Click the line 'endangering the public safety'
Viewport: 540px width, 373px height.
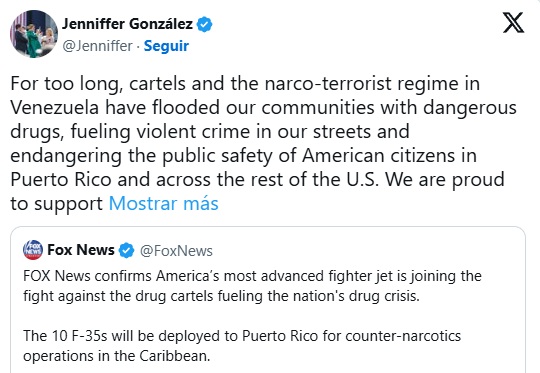244,156
